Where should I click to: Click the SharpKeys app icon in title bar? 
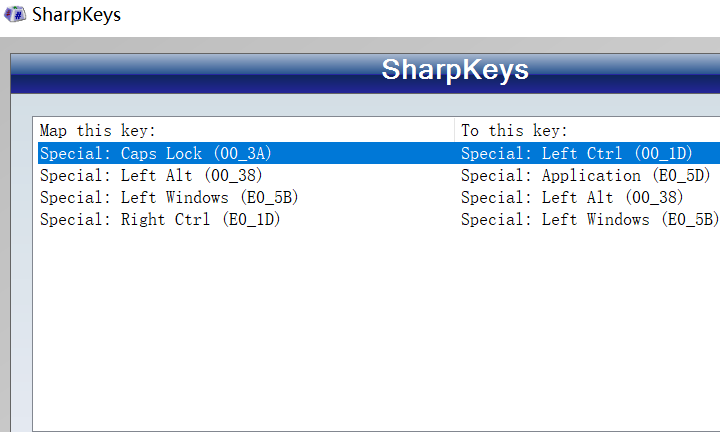click(15, 14)
